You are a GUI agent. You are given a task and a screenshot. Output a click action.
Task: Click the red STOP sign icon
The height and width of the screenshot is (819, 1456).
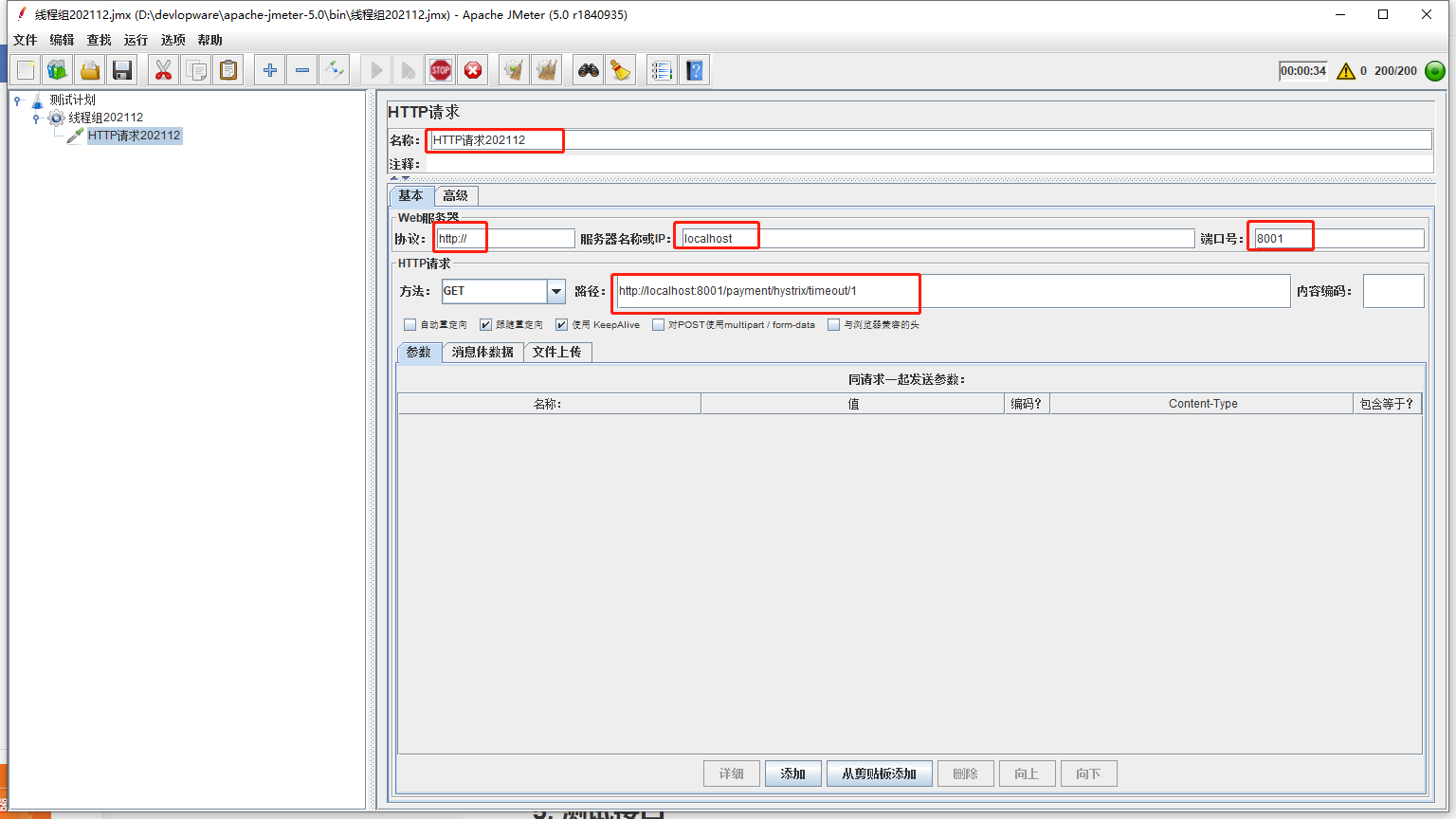point(441,70)
